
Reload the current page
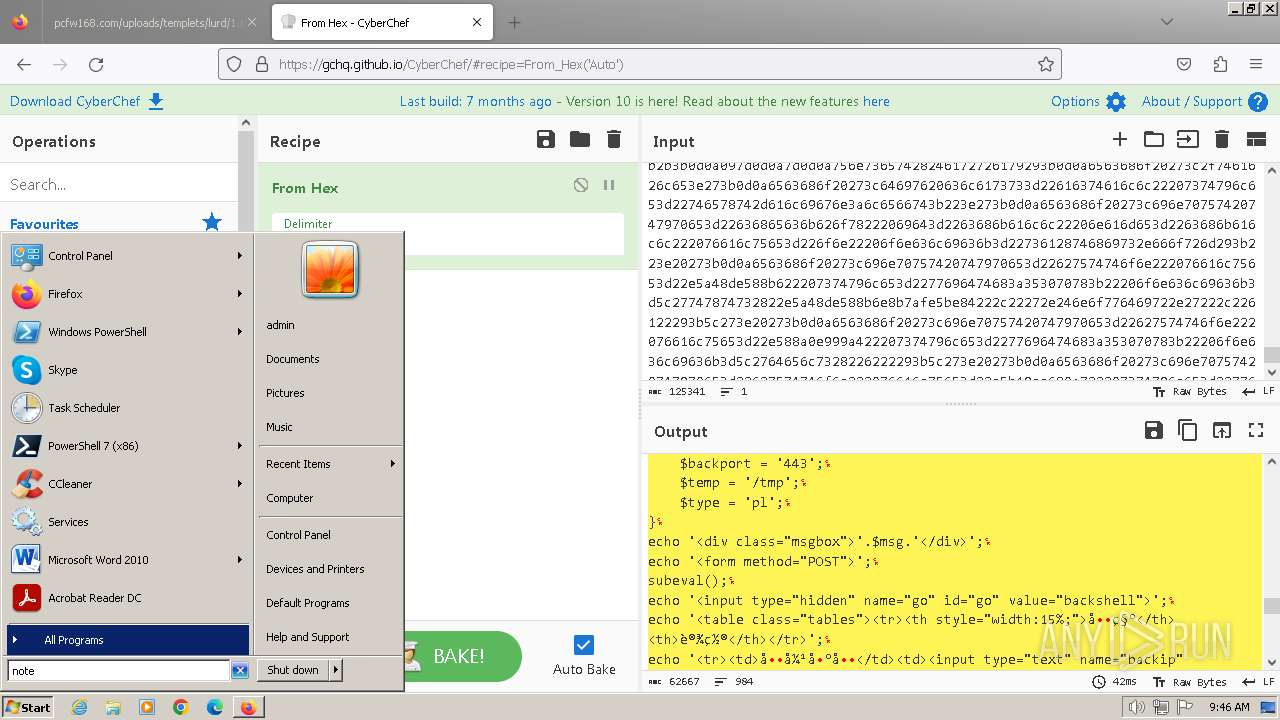click(x=96, y=64)
